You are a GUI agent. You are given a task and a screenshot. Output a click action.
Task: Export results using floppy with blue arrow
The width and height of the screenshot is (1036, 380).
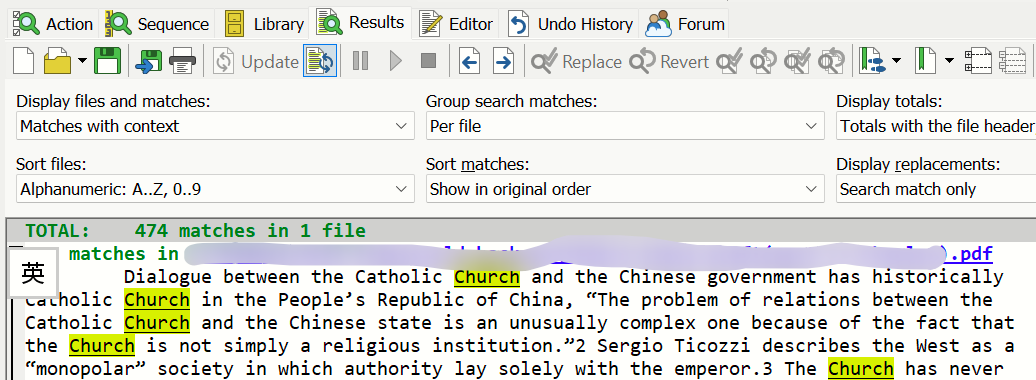(149, 61)
